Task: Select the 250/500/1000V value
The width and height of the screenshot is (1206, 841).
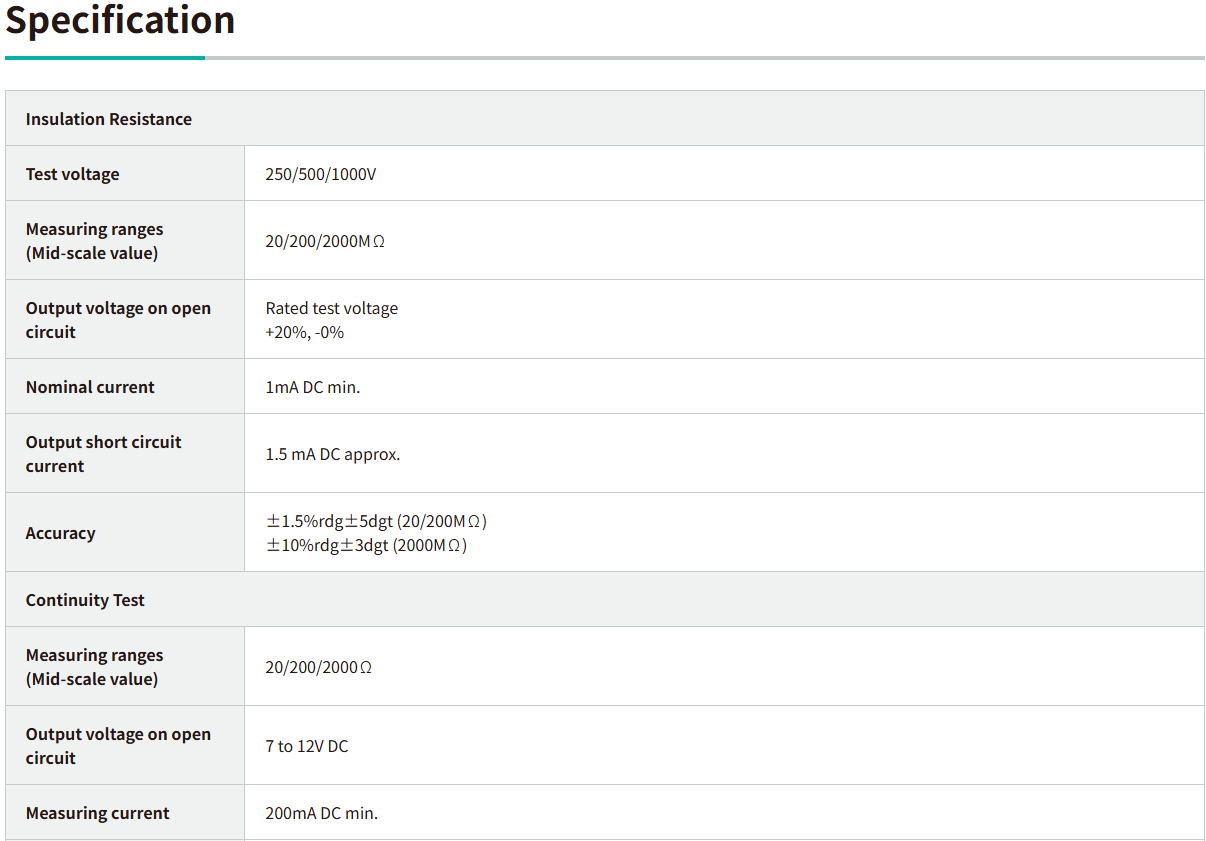Action: (321, 174)
